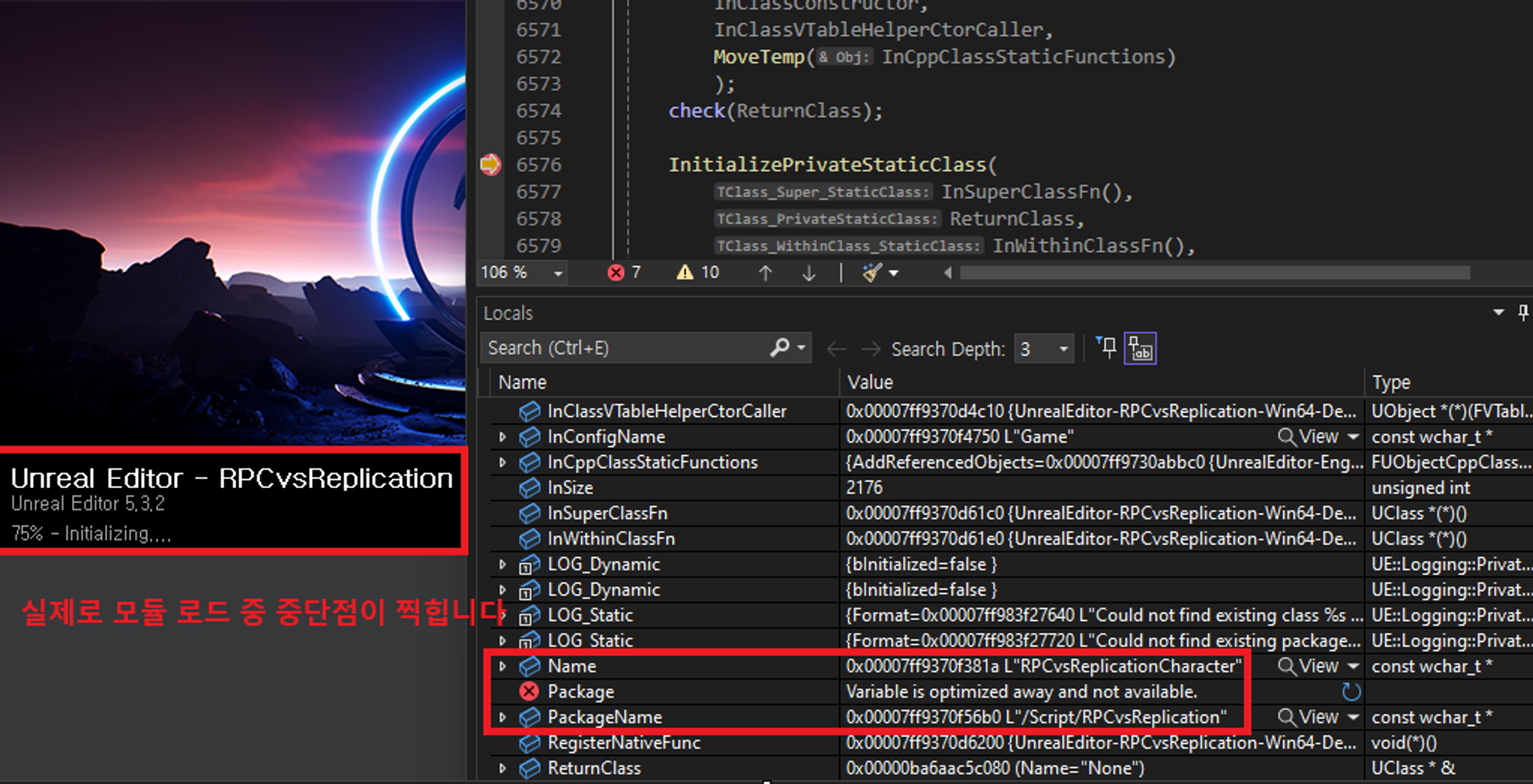Click the static variable icon beside the LOG_Static row showing "Could not find existing class"
This screenshot has height=784, width=1533.
[529, 615]
